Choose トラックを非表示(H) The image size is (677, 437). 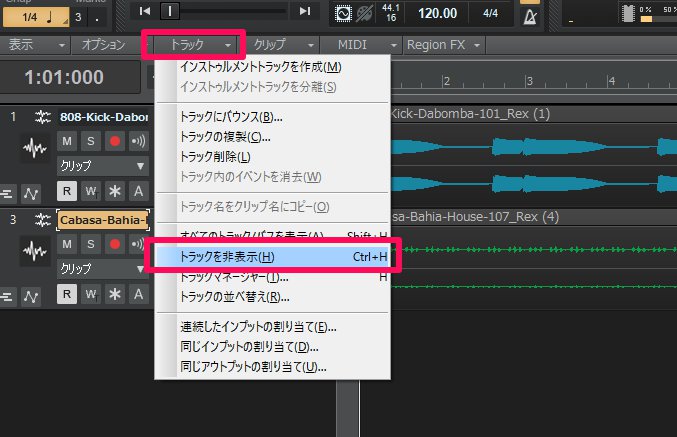(x=272, y=257)
